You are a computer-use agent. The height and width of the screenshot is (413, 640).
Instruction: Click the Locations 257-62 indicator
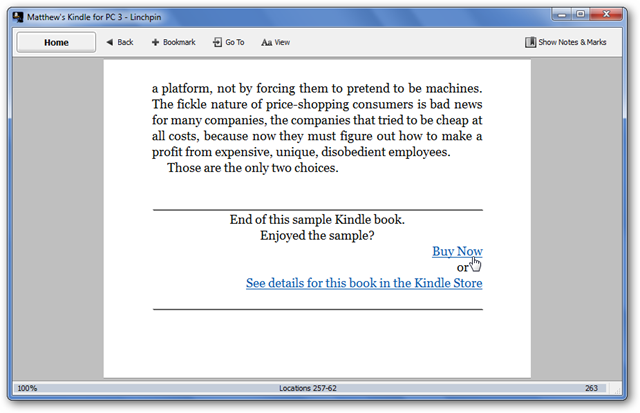click(x=308, y=388)
